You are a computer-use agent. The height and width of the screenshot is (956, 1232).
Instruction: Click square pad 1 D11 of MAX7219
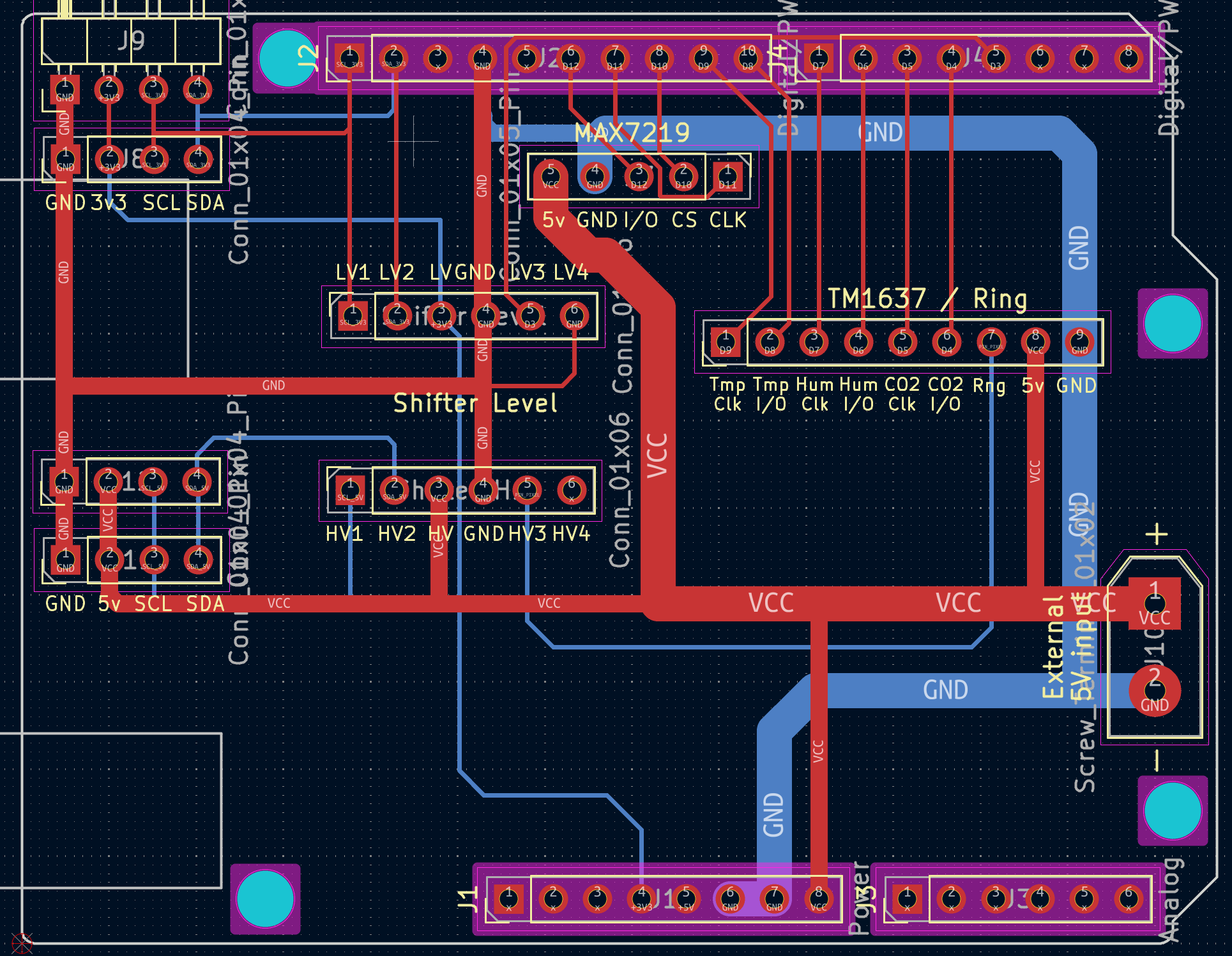coord(727,176)
